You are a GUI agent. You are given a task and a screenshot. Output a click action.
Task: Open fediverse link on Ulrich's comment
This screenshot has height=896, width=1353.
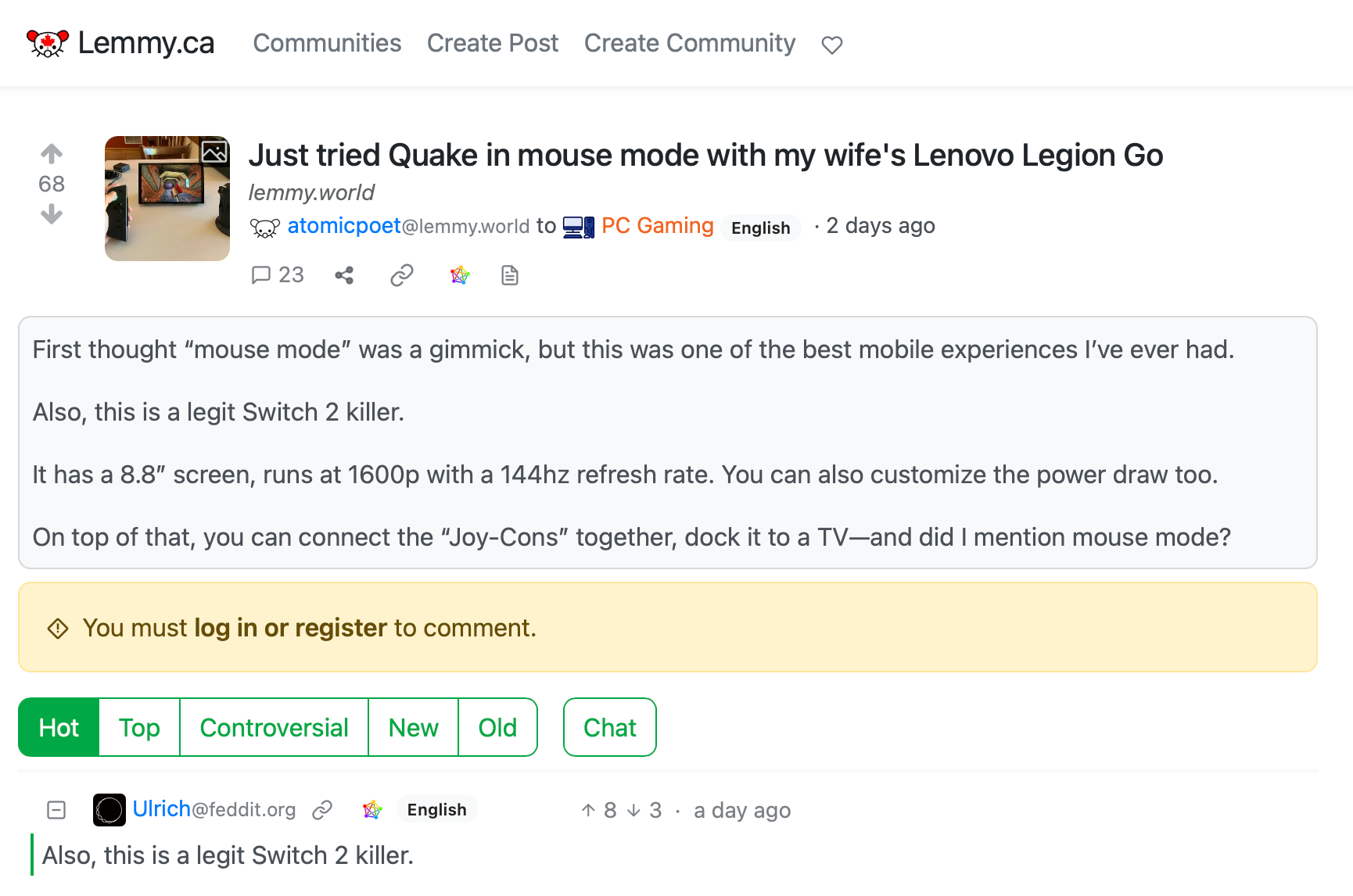tap(372, 810)
